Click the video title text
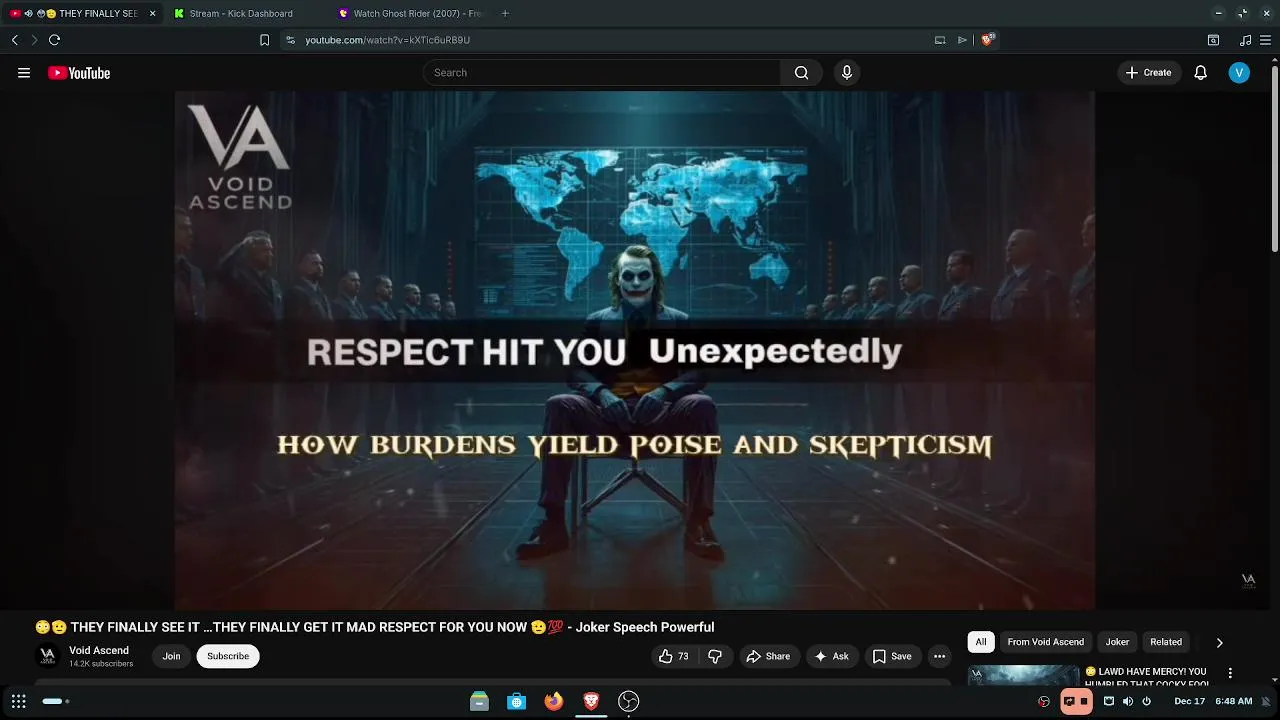Image resolution: width=1280 pixels, height=720 pixels. tap(374, 627)
